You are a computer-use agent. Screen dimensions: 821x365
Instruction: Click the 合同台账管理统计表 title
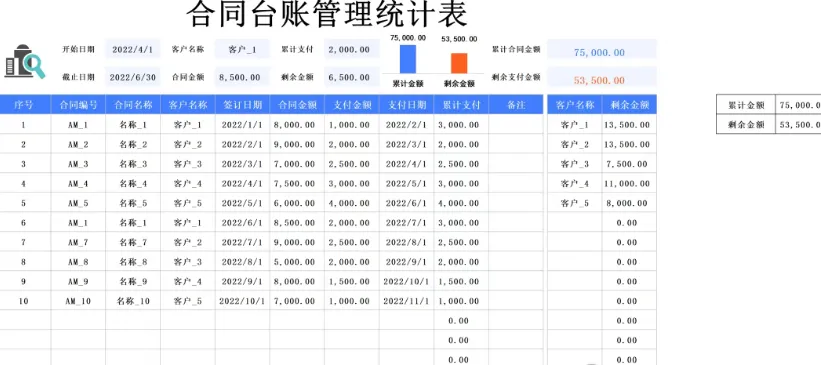tap(327, 14)
